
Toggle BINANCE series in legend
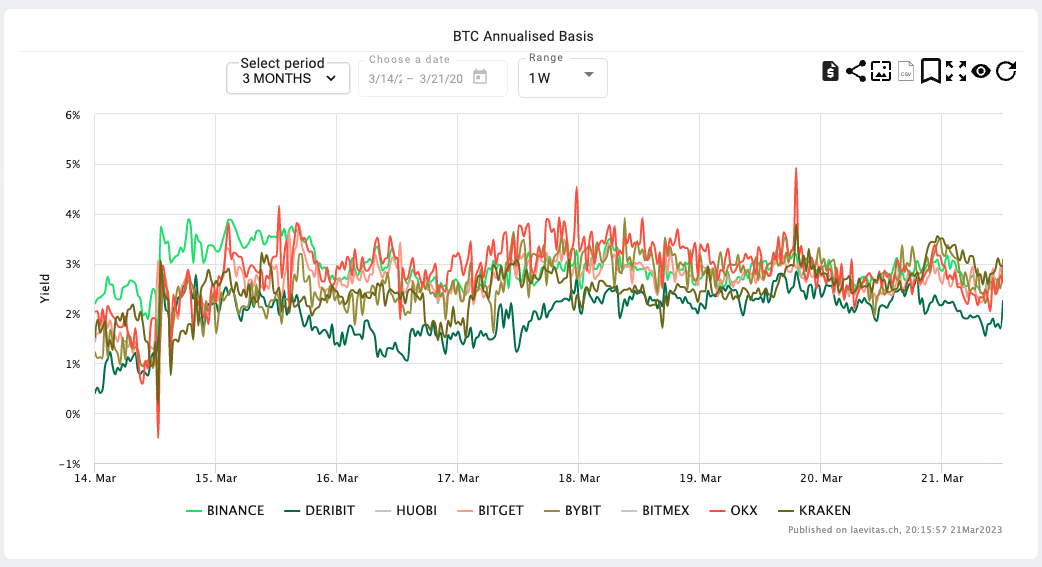pyautogui.click(x=235, y=511)
